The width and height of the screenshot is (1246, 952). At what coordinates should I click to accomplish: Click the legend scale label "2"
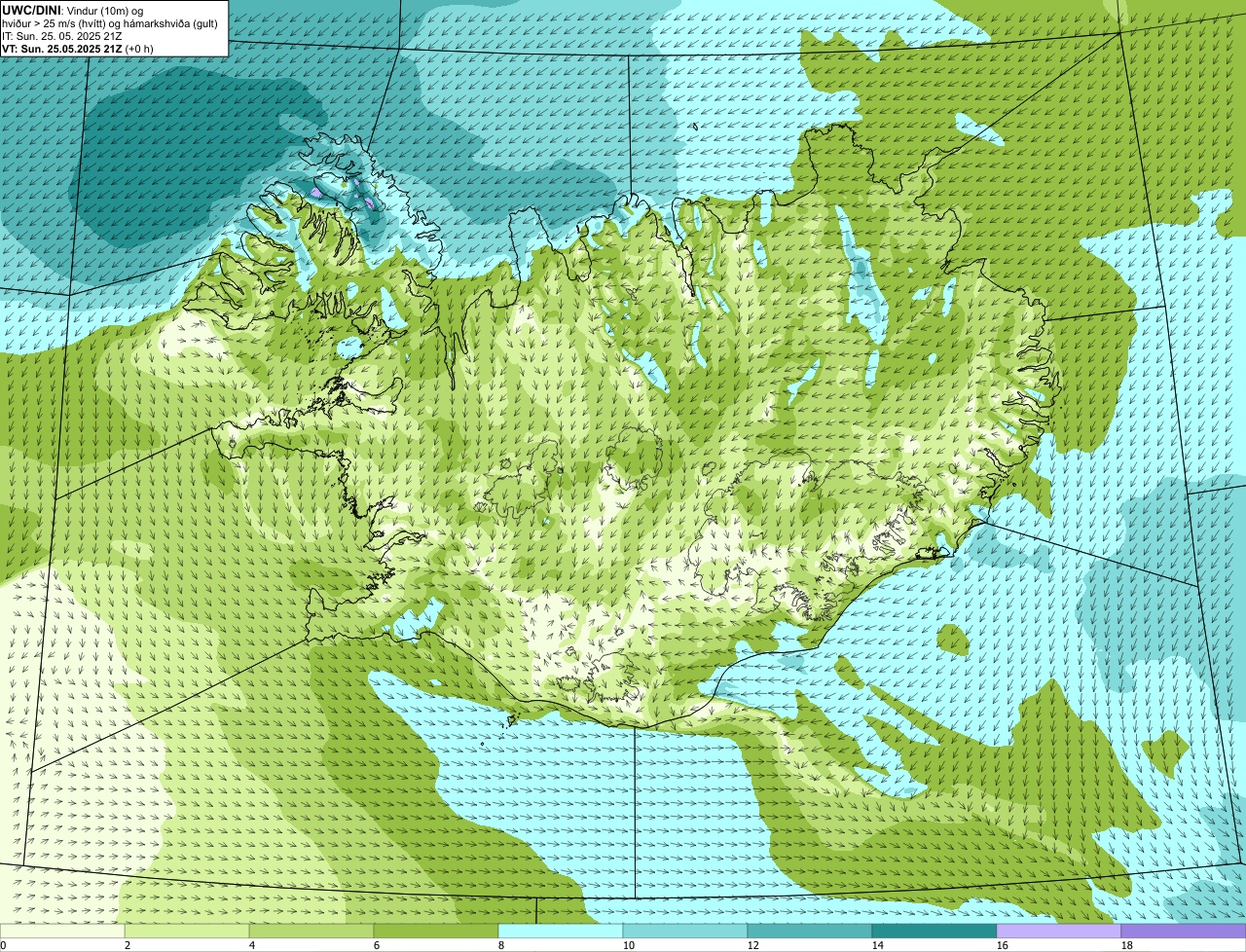[127, 945]
